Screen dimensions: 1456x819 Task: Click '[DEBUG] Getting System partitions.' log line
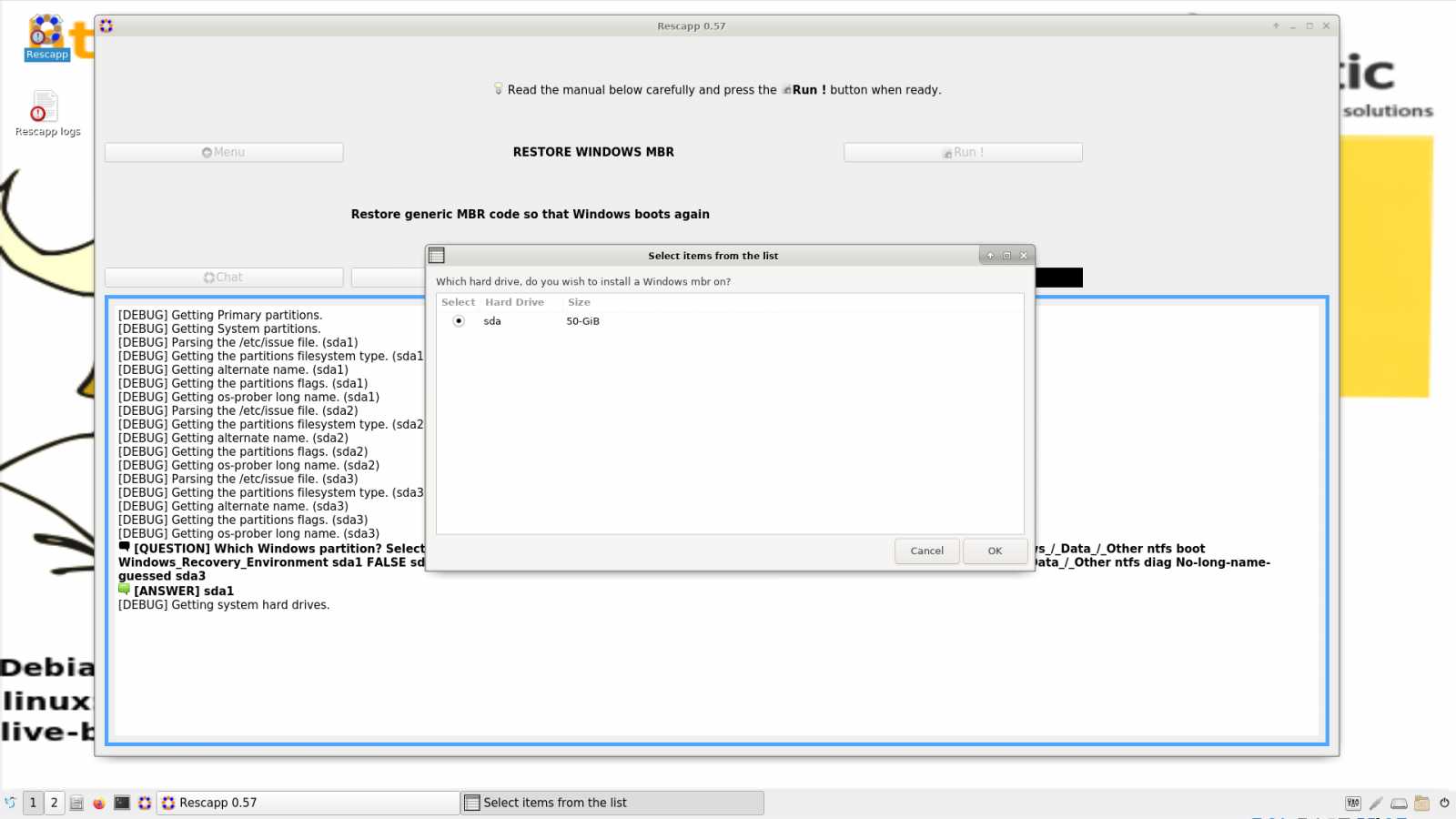tap(219, 329)
